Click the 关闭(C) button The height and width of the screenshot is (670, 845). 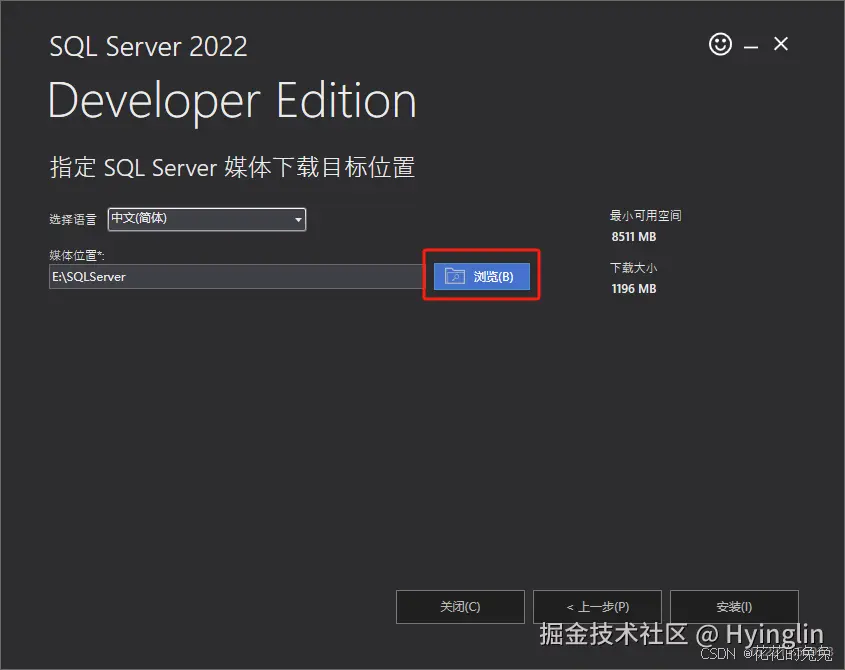(x=460, y=607)
